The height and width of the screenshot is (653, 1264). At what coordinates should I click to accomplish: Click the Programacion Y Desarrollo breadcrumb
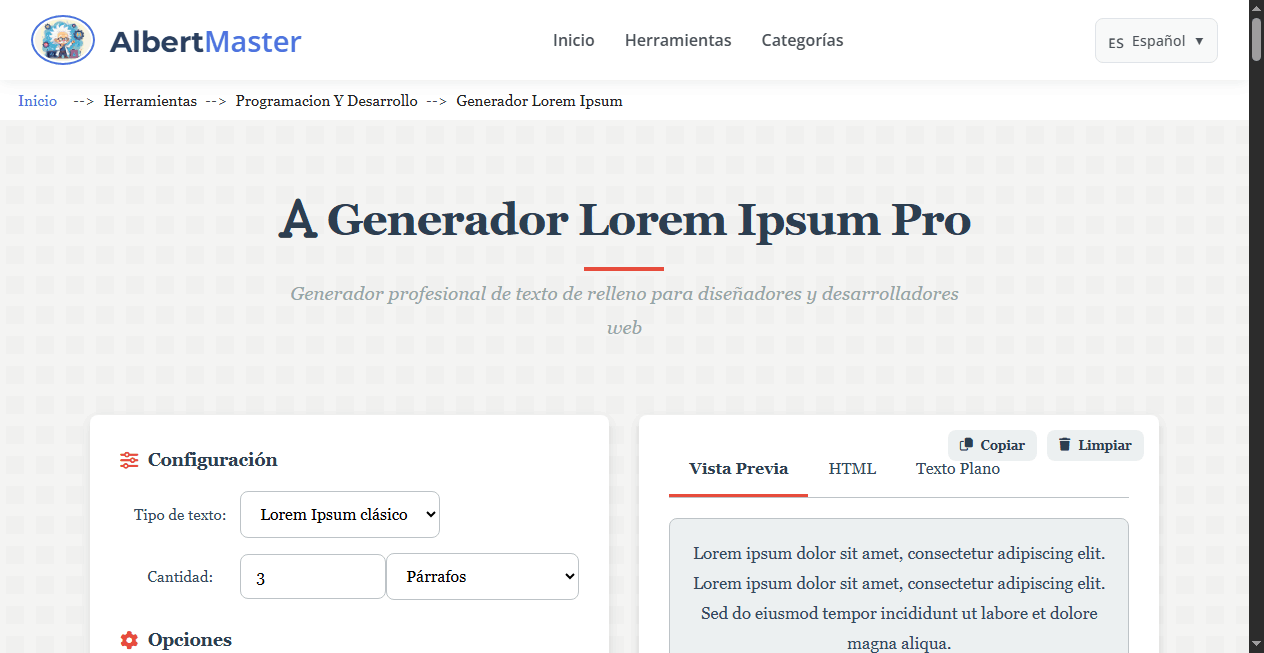326,101
